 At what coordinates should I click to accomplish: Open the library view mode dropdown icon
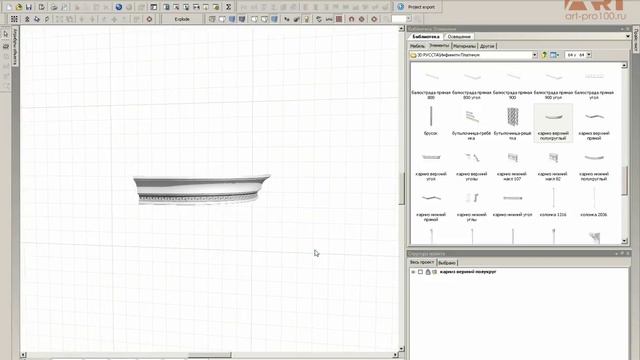coord(554,55)
